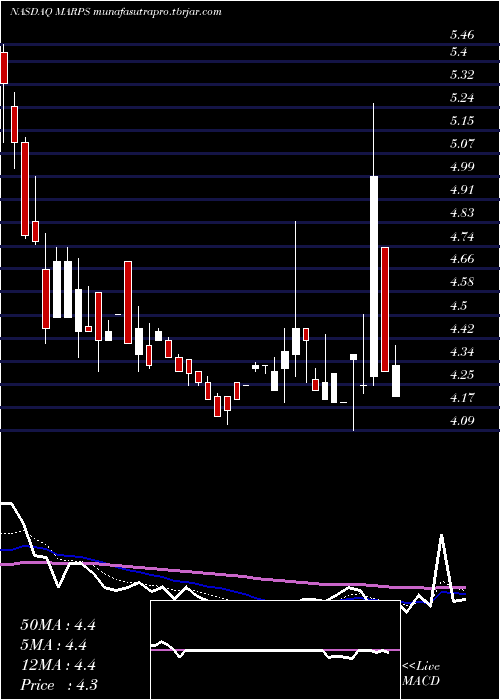The image size is (500, 700).
Task: Click the last white candle at chart's right end
Action: (x=396, y=381)
